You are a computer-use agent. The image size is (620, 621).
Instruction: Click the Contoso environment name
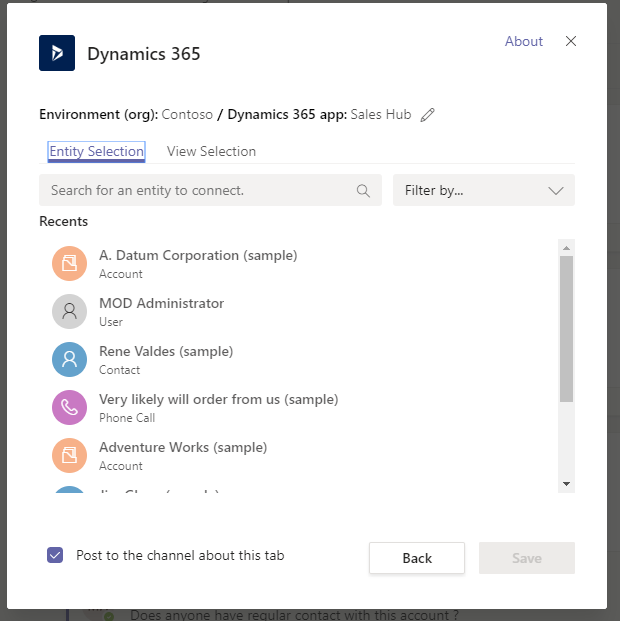187,114
